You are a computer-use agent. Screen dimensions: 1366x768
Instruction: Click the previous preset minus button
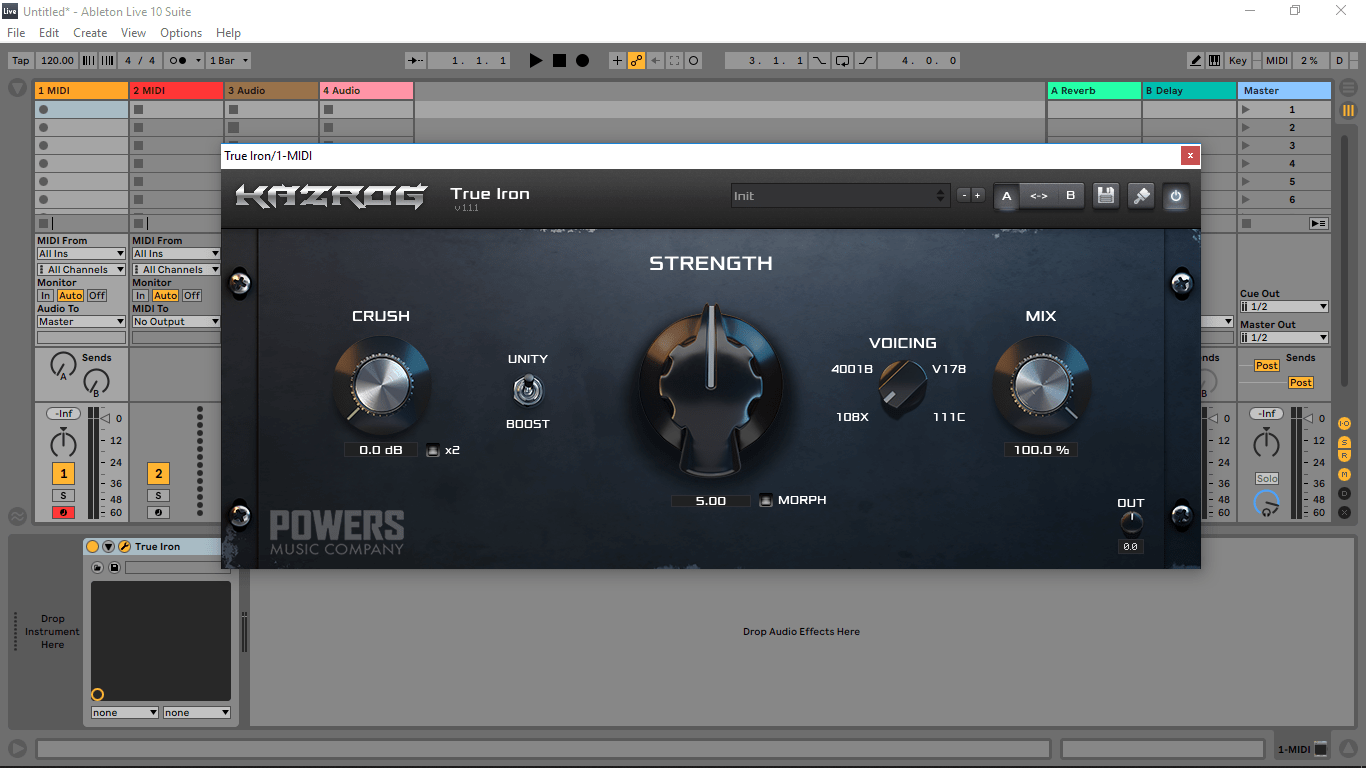[x=964, y=196]
